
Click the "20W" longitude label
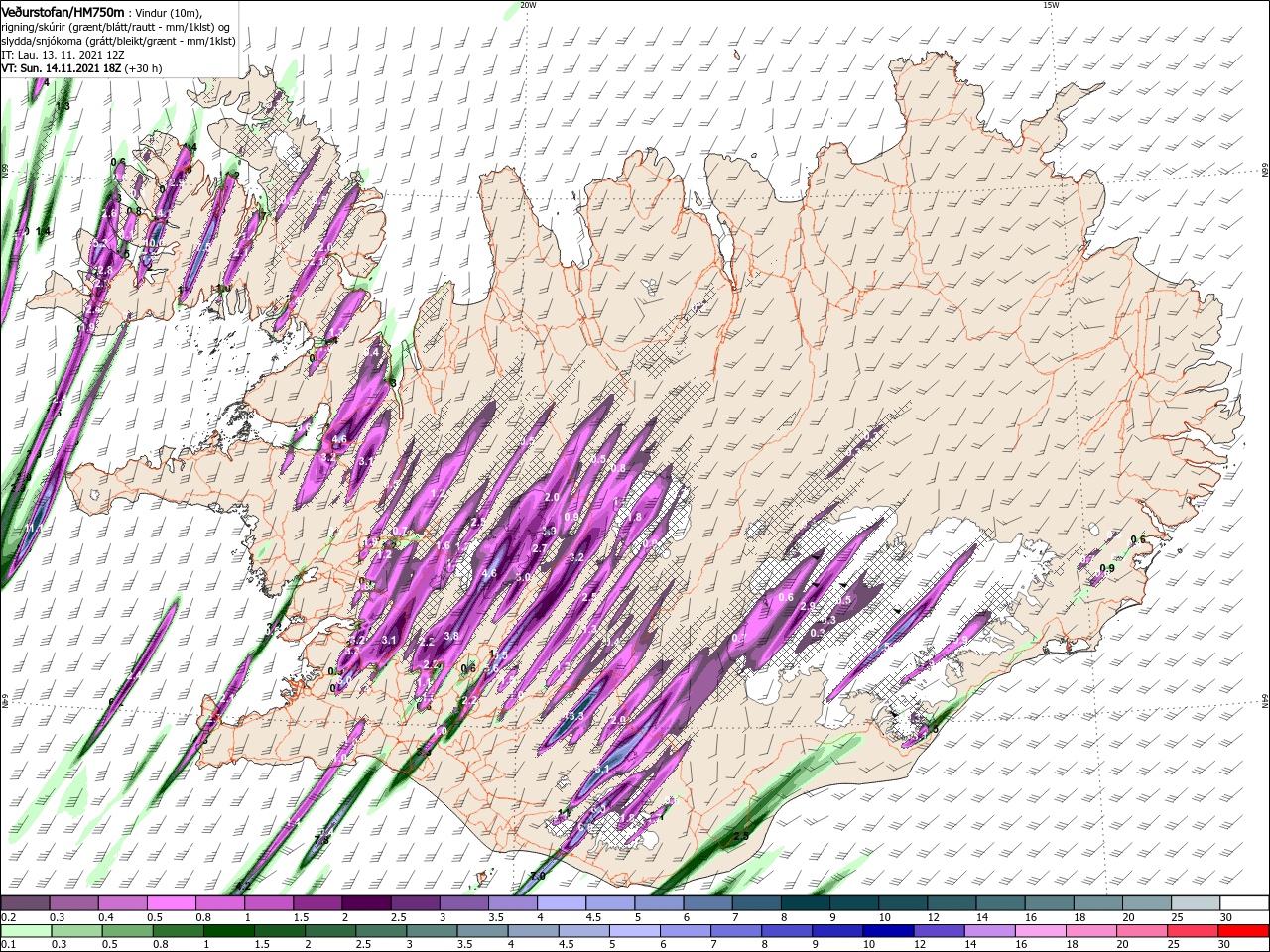point(528,5)
